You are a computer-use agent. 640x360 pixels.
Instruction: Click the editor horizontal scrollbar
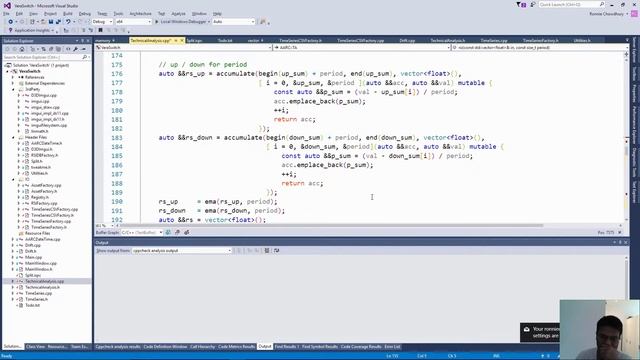click(x=331, y=225)
